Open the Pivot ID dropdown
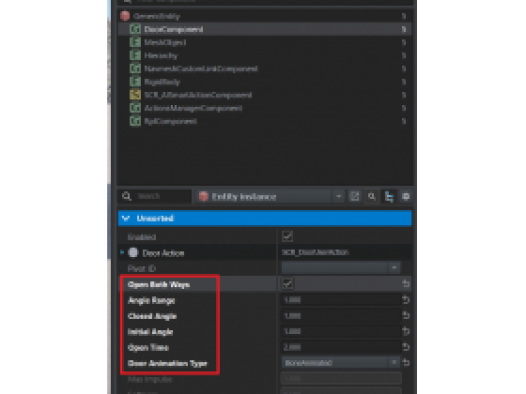Image resolution: width=526 pixels, height=394 pixels. click(x=341, y=268)
